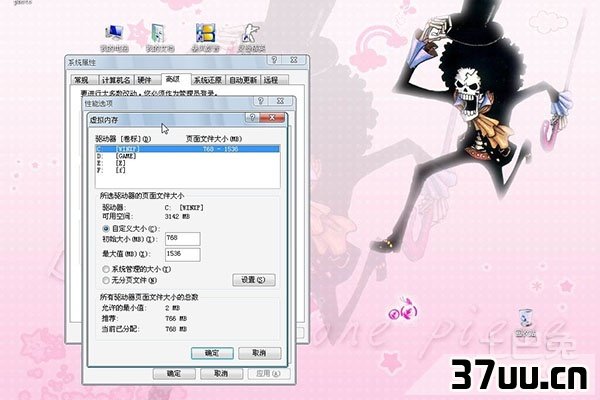Switch to the 自动更新 tab
The image size is (600, 400).
click(x=243, y=80)
